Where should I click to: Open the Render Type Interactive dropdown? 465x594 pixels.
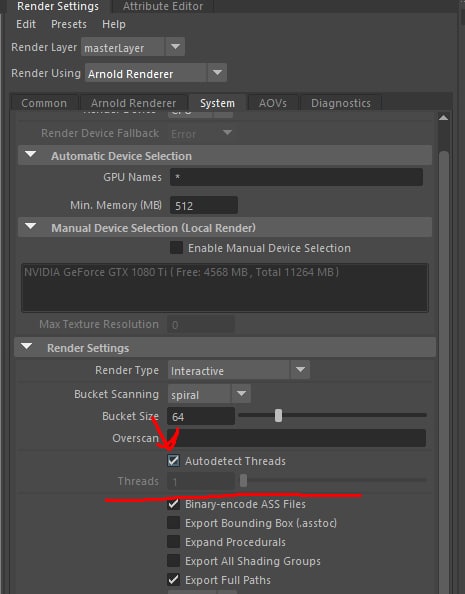click(239, 370)
